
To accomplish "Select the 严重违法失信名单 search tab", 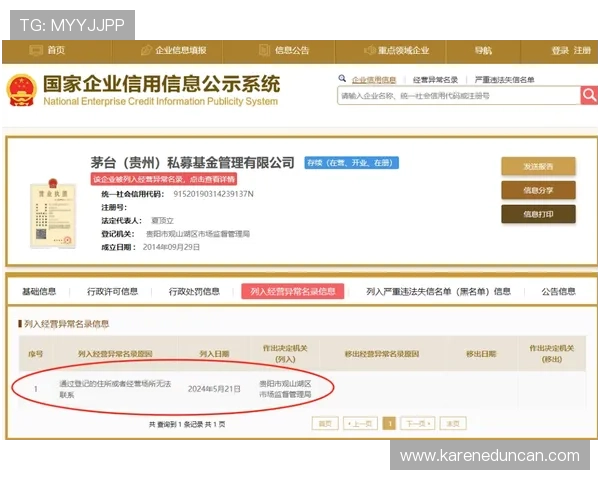I will 504,80.
